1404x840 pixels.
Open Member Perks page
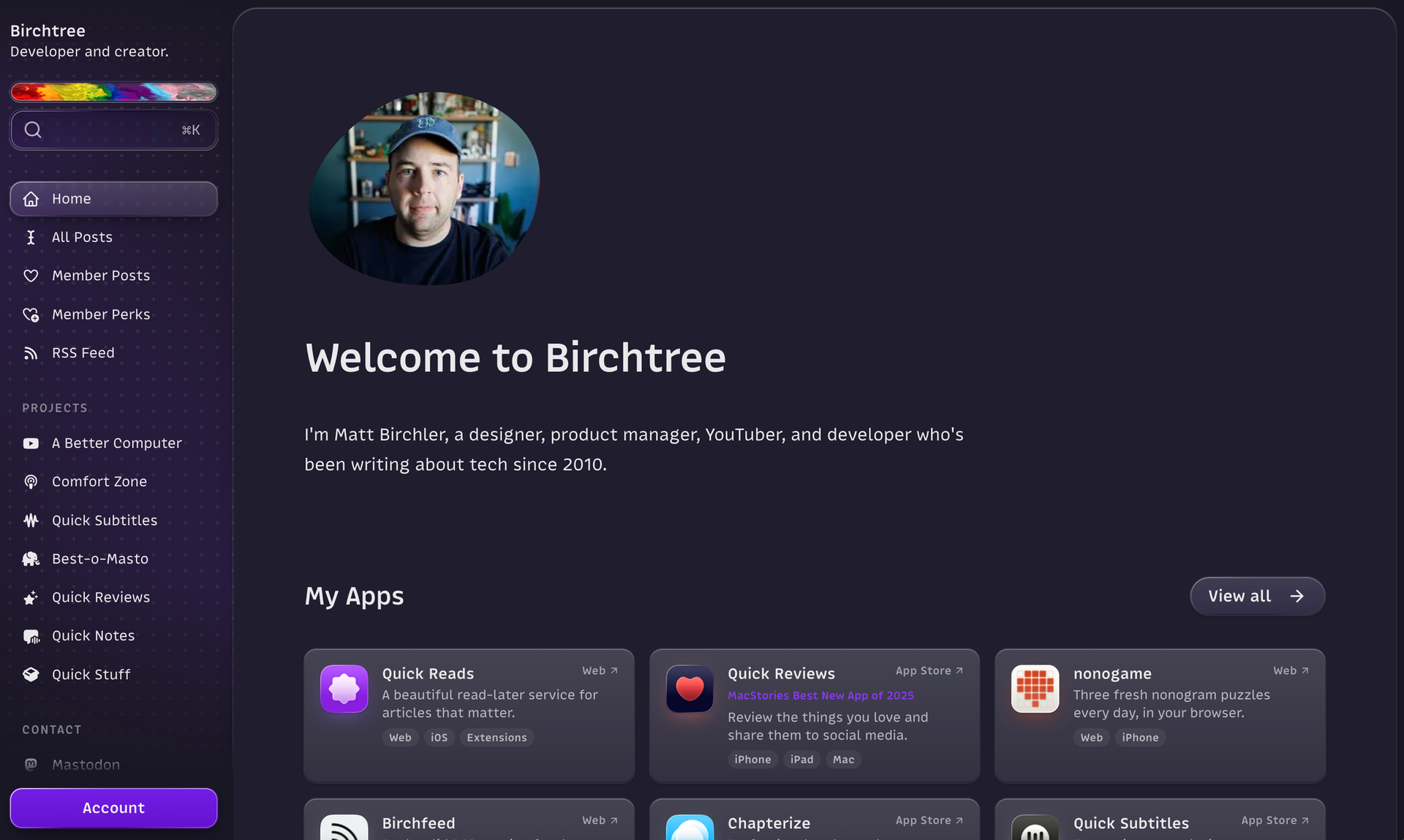(x=113, y=314)
